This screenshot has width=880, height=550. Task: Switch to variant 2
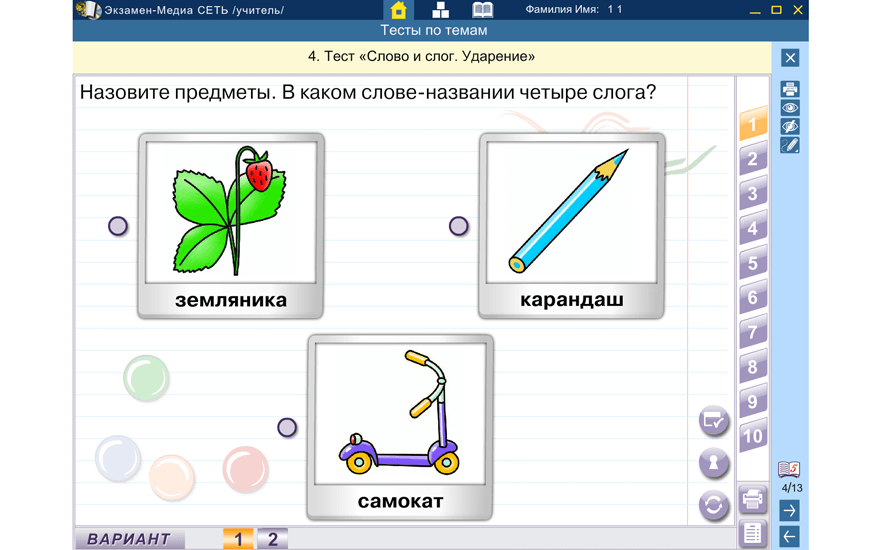(273, 539)
